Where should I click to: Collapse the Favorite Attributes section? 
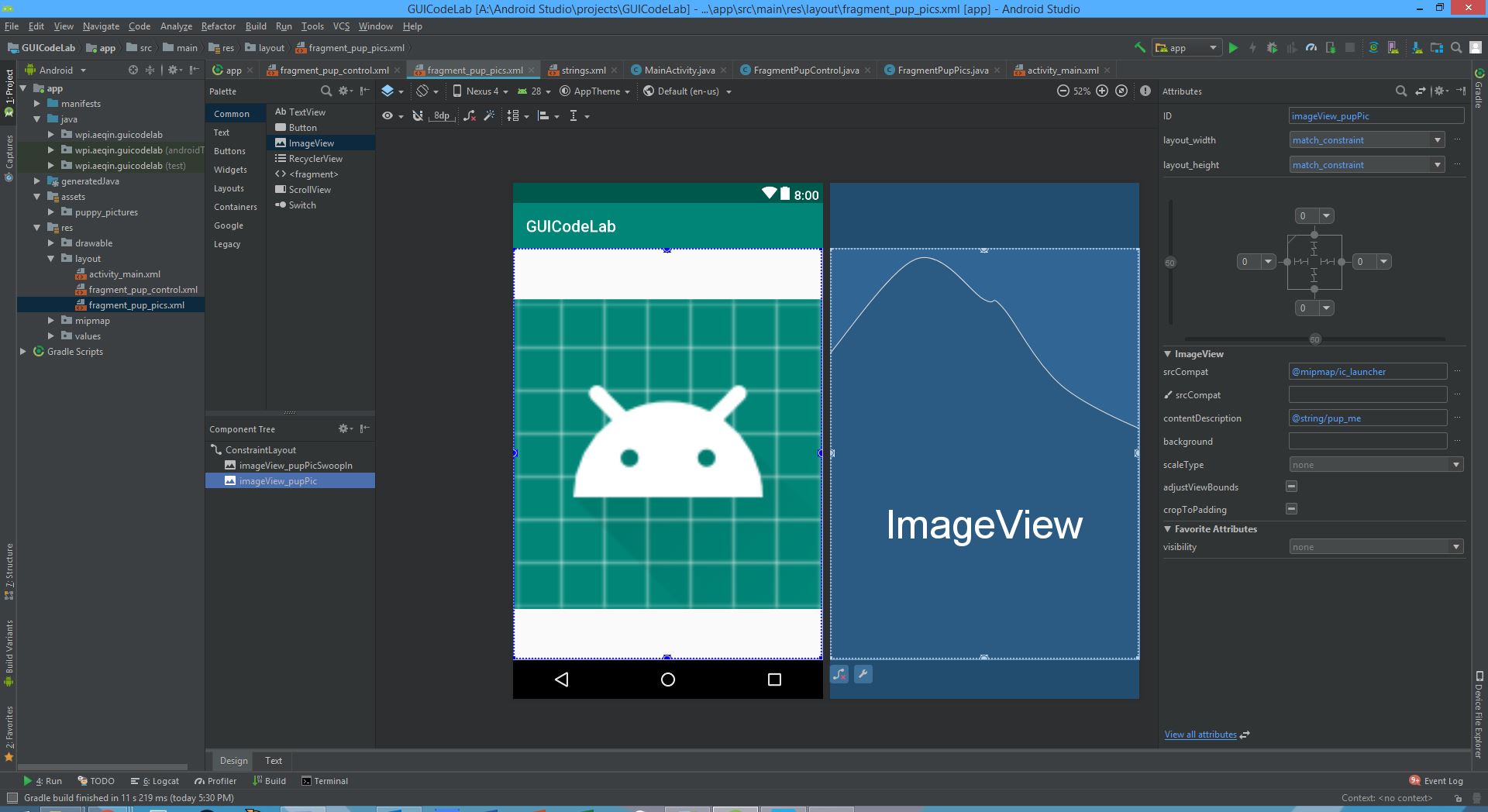[1168, 529]
